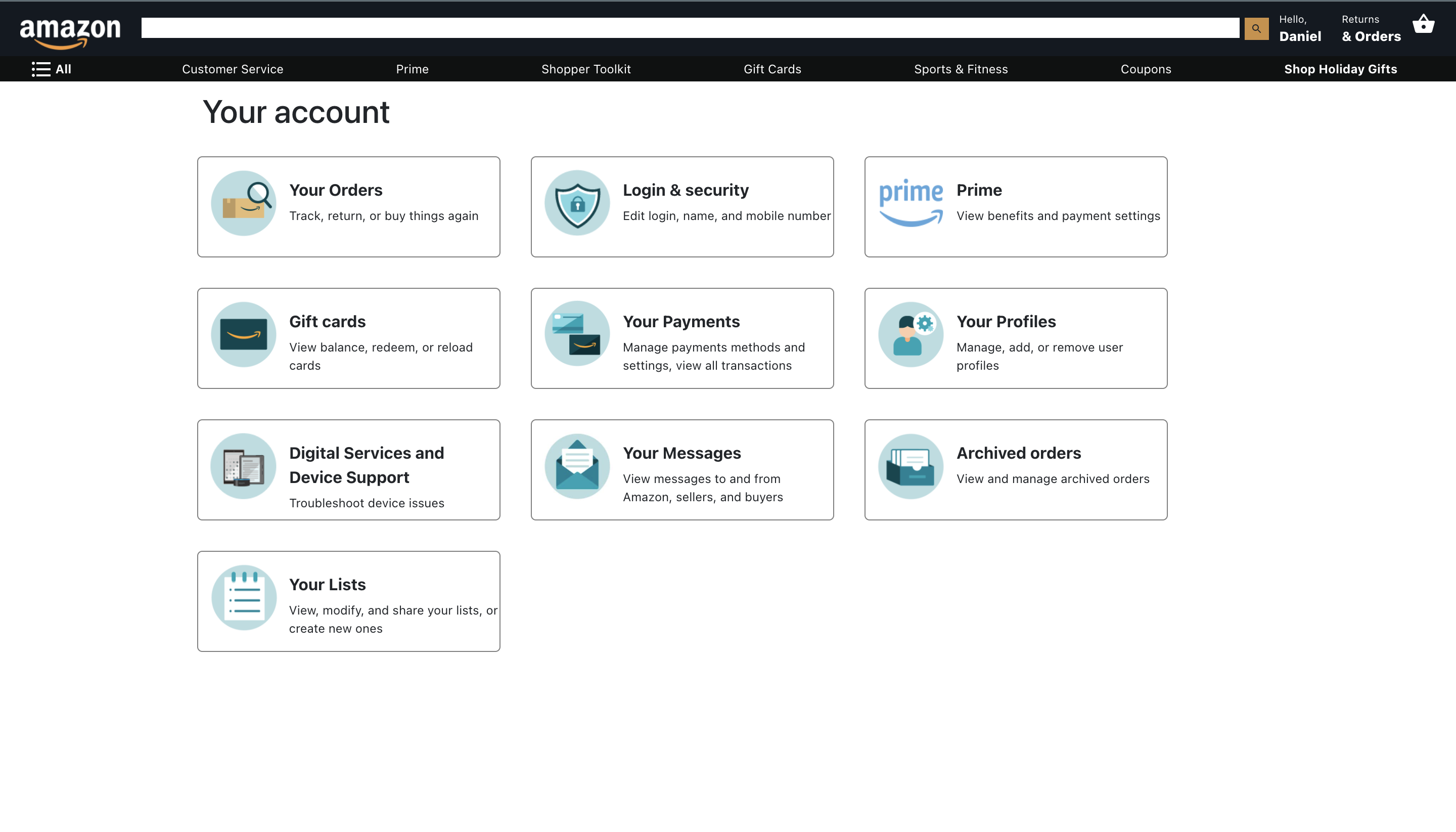
Task: Click the Your Orders package icon
Action: pos(243,203)
